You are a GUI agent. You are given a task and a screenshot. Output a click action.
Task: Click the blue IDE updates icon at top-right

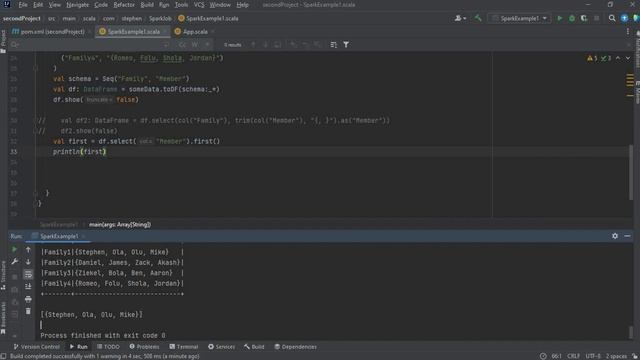tap(624, 18)
